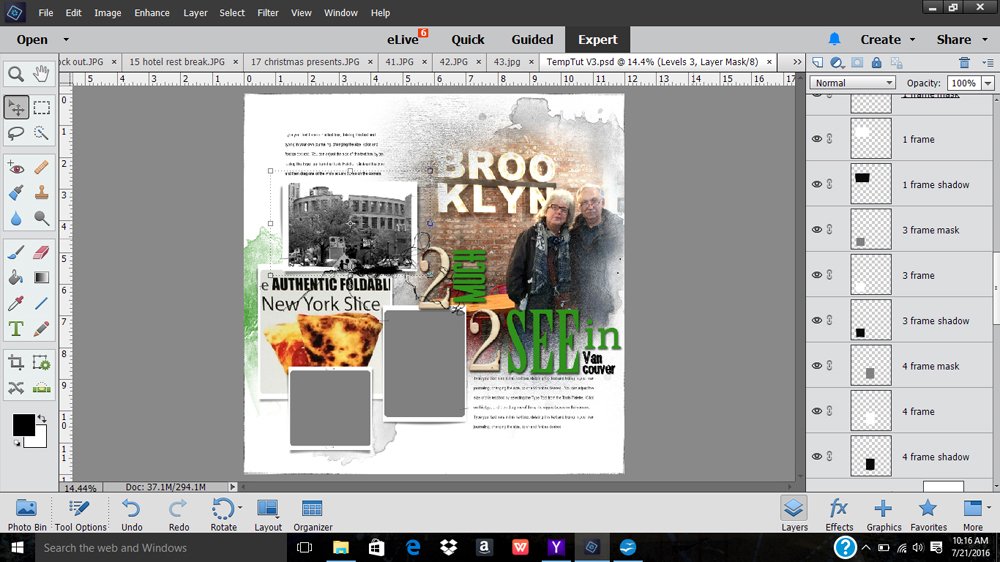This screenshot has width=1000, height=562.
Task: Hide the 4 frame mask layer
Action: point(816,366)
